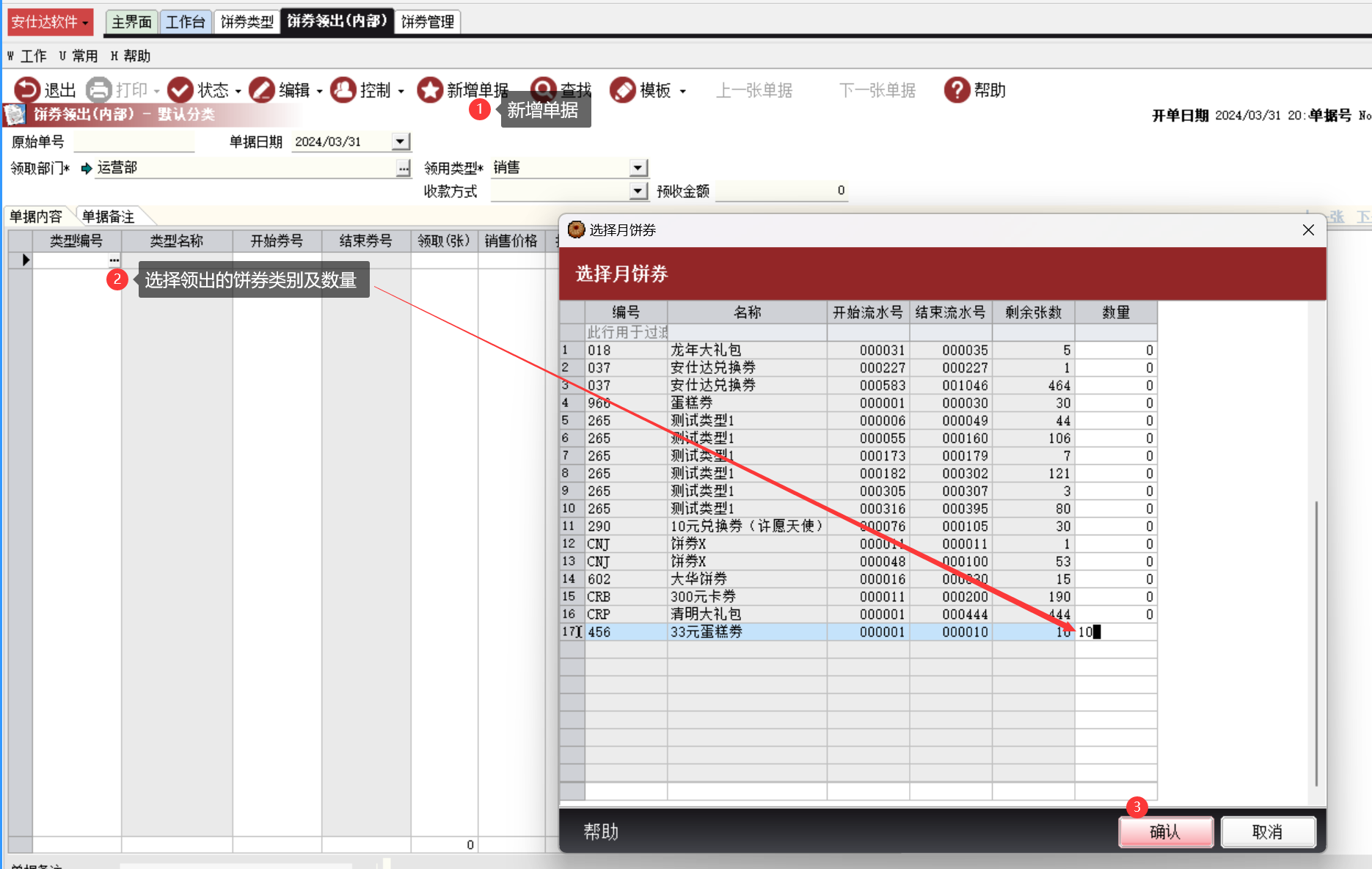The image size is (1372, 869).
Task: Expand the 打印 dropdown arrow
Action: 156,91
